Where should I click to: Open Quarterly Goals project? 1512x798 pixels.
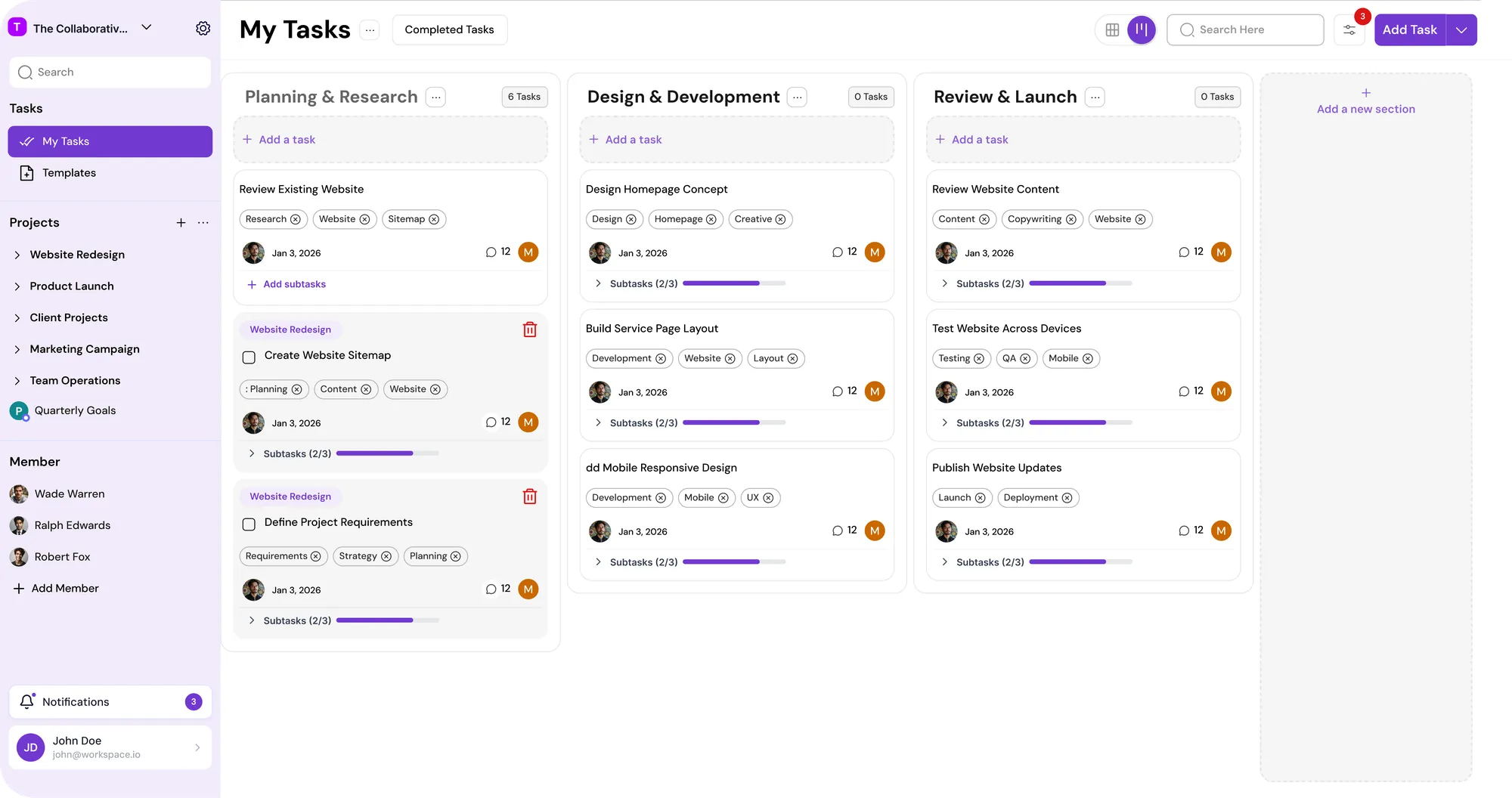click(x=75, y=410)
